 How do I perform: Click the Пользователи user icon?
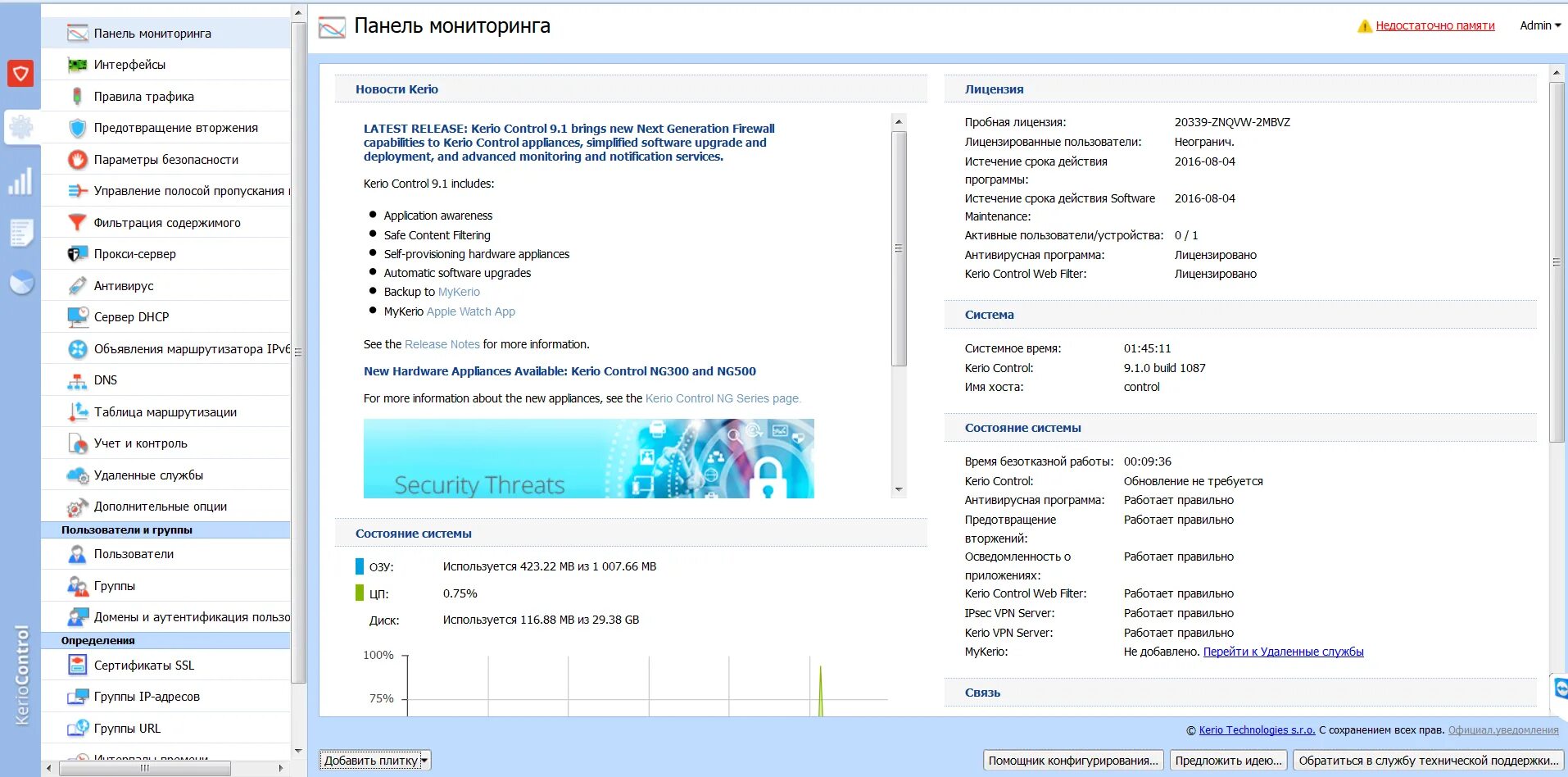pyautogui.click(x=77, y=554)
